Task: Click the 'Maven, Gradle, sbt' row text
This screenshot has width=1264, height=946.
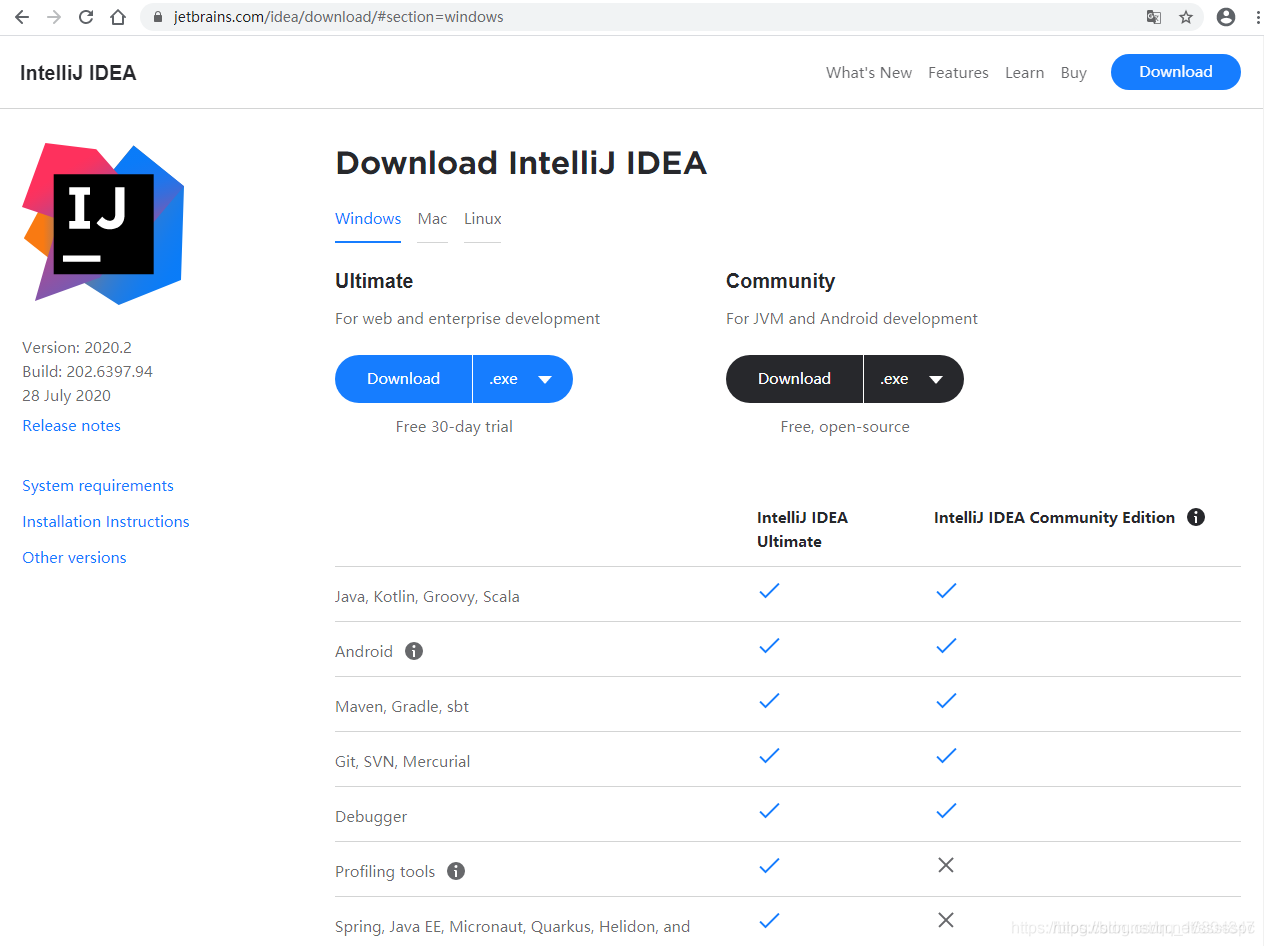Action: 402,707
